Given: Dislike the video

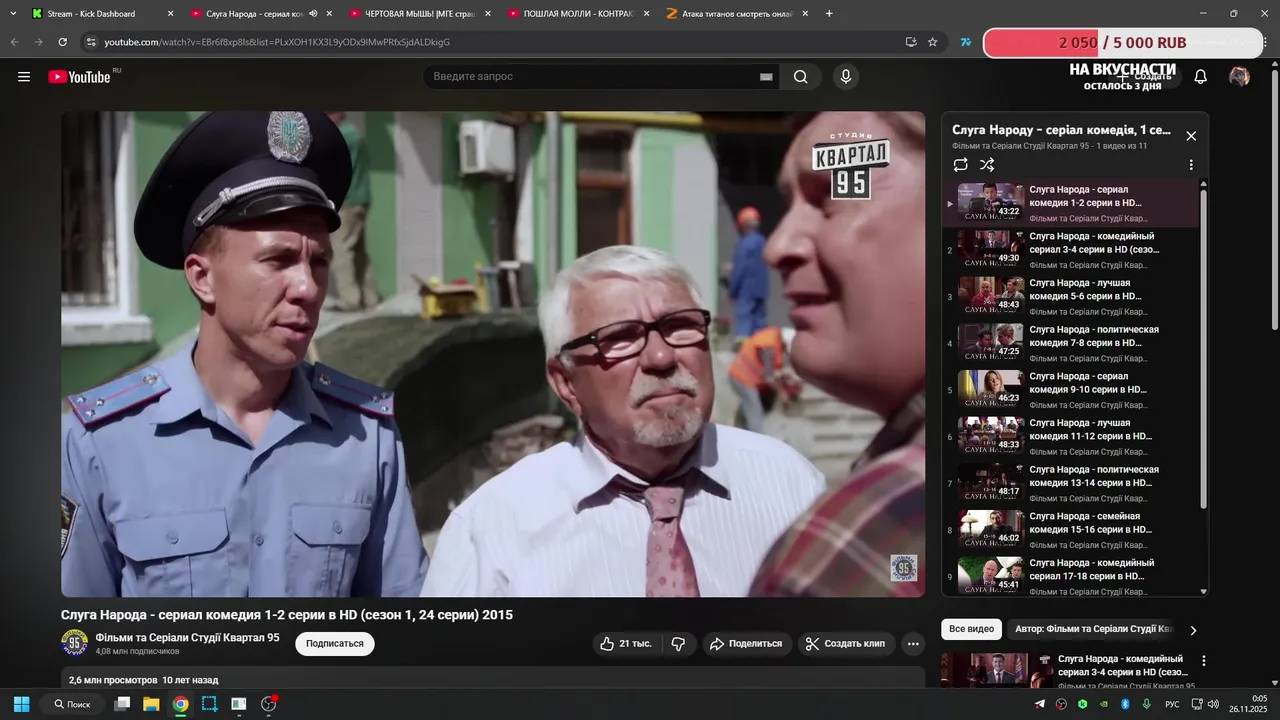Looking at the screenshot, I should click(678, 644).
